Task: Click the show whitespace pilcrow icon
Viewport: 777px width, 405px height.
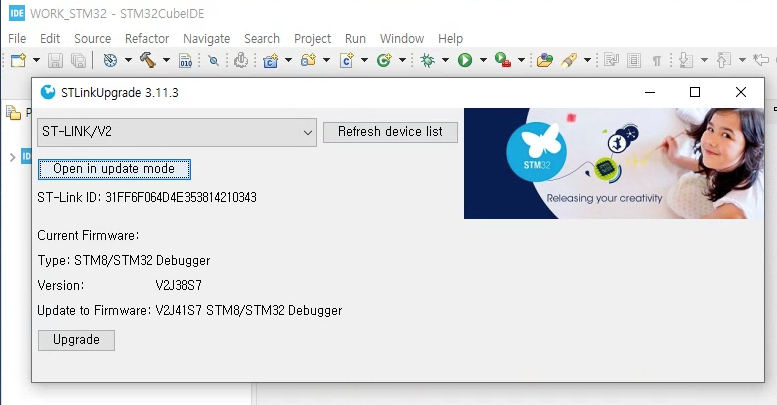Action: [657, 61]
